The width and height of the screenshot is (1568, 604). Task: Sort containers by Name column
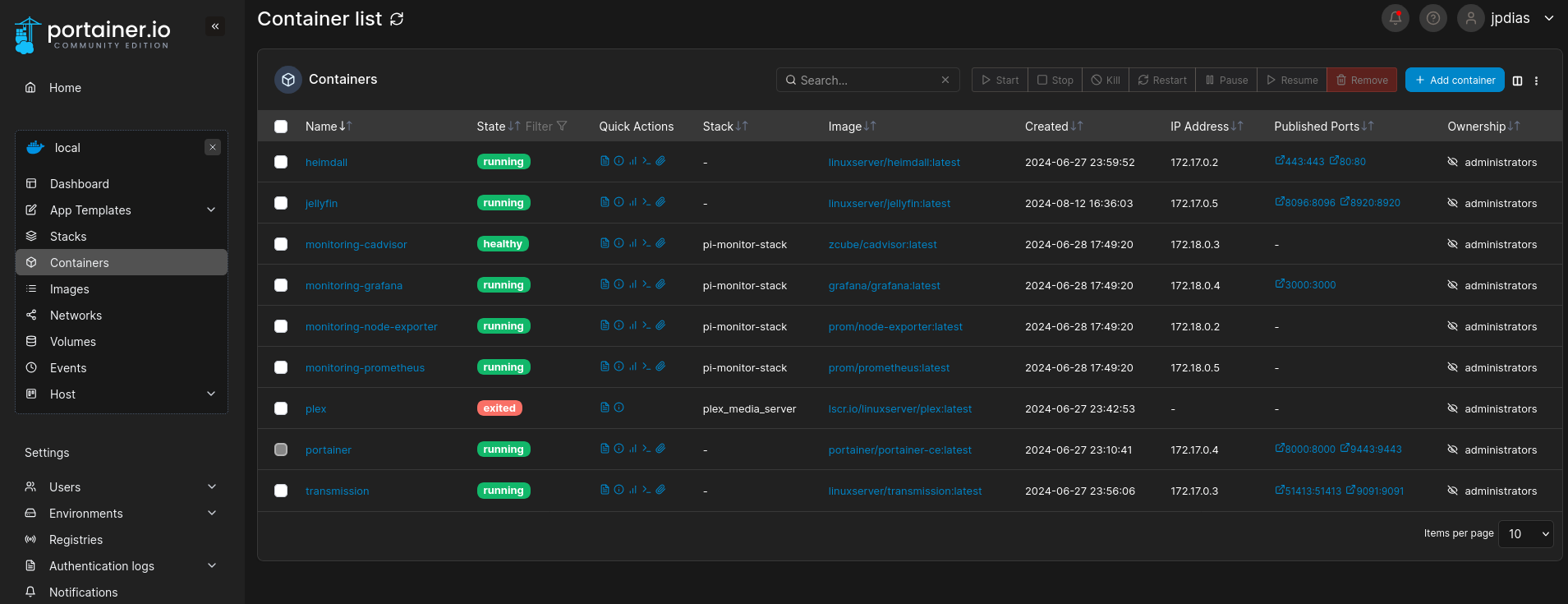[329, 127]
